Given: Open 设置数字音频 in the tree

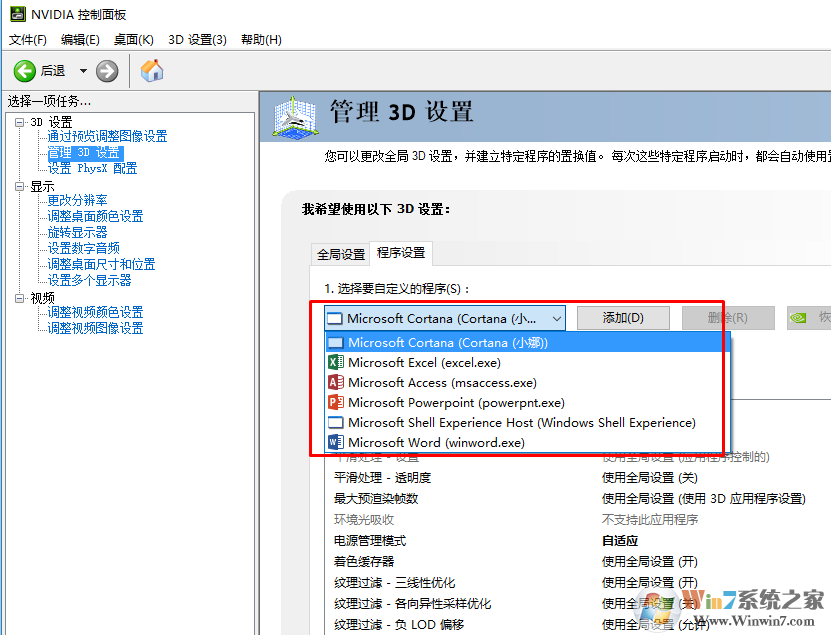Looking at the screenshot, I should (84, 248).
